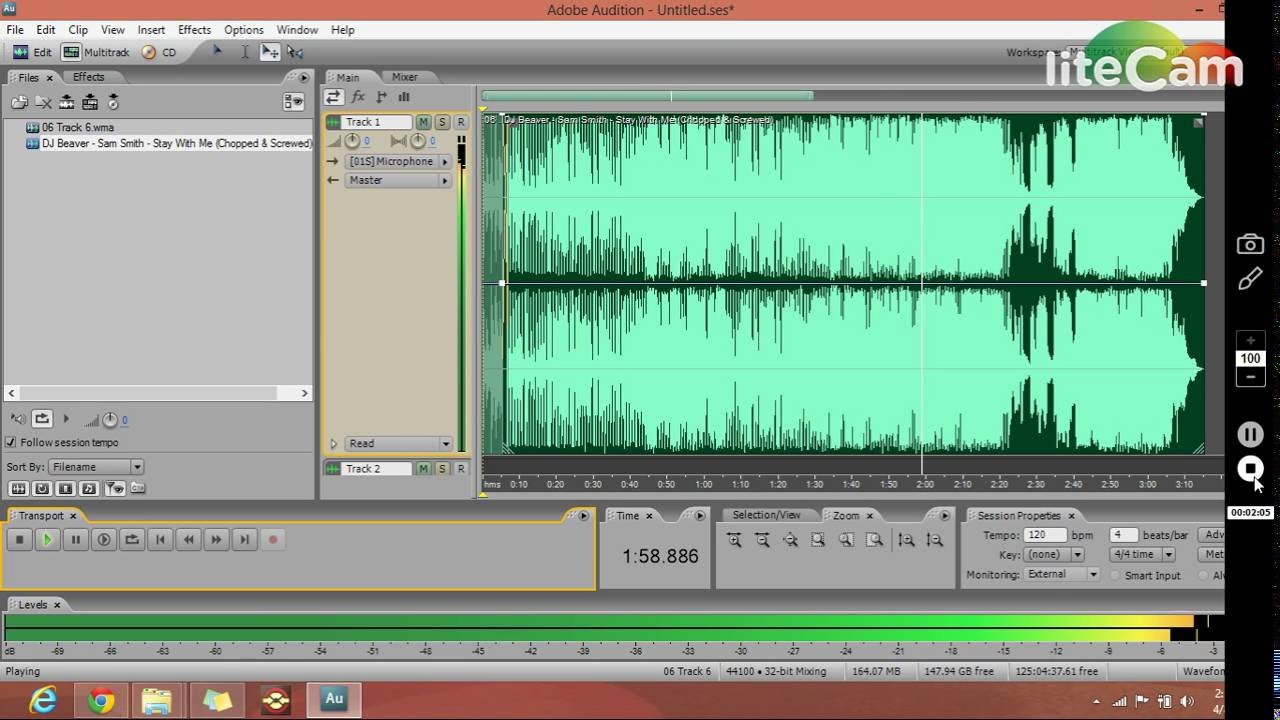Switch to the Mixer tab
Image resolution: width=1280 pixels, height=720 pixels.
point(405,77)
